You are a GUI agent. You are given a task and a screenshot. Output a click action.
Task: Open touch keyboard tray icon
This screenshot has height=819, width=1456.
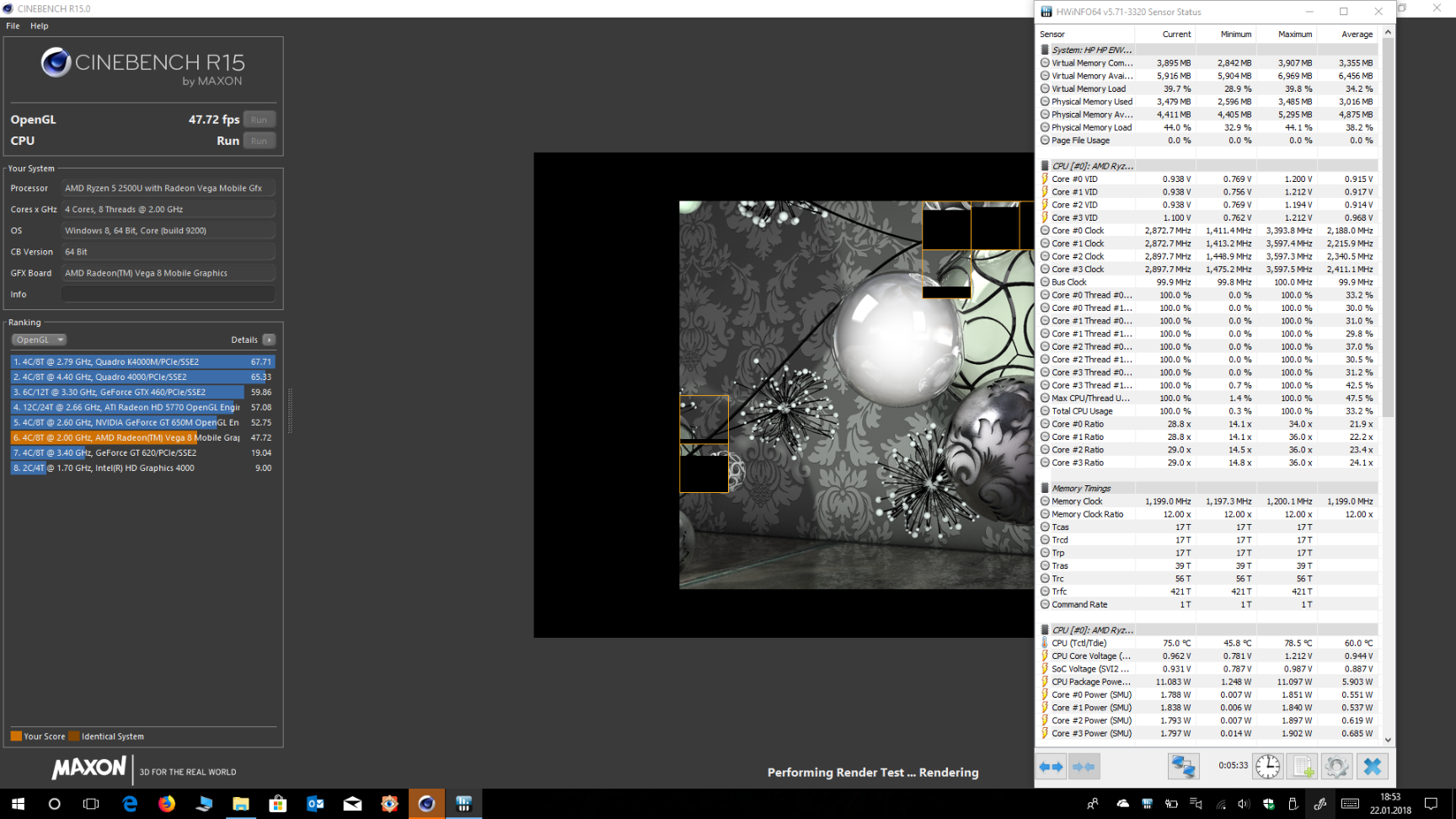1350,804
